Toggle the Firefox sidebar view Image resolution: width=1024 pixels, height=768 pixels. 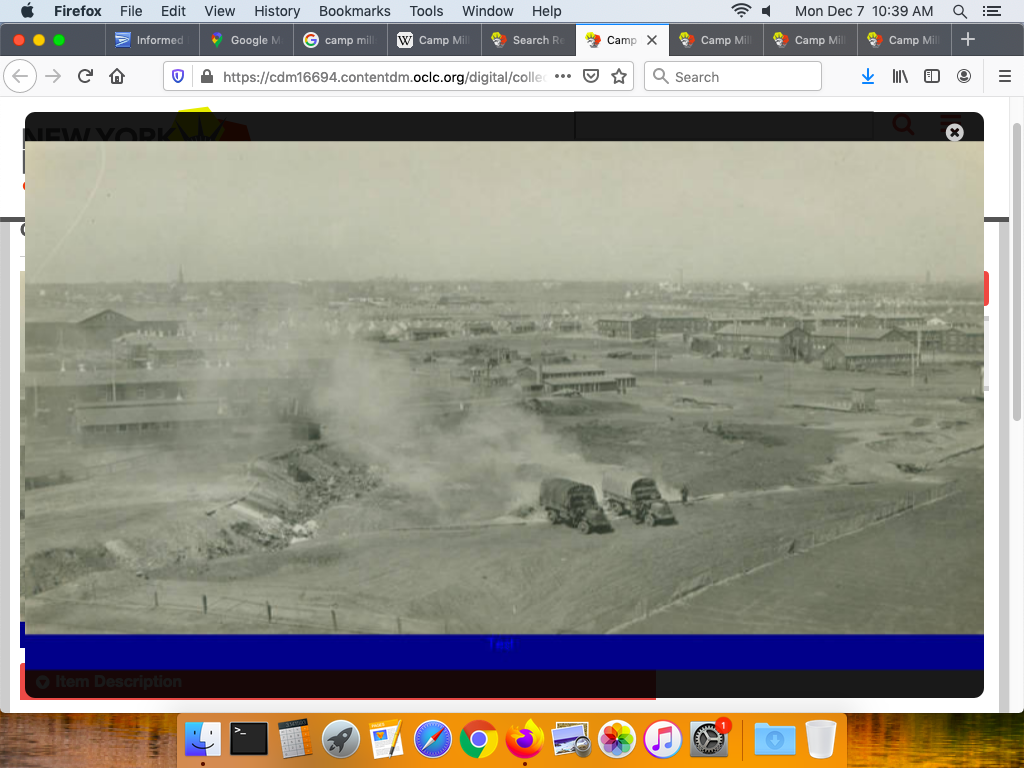(932, 77)
